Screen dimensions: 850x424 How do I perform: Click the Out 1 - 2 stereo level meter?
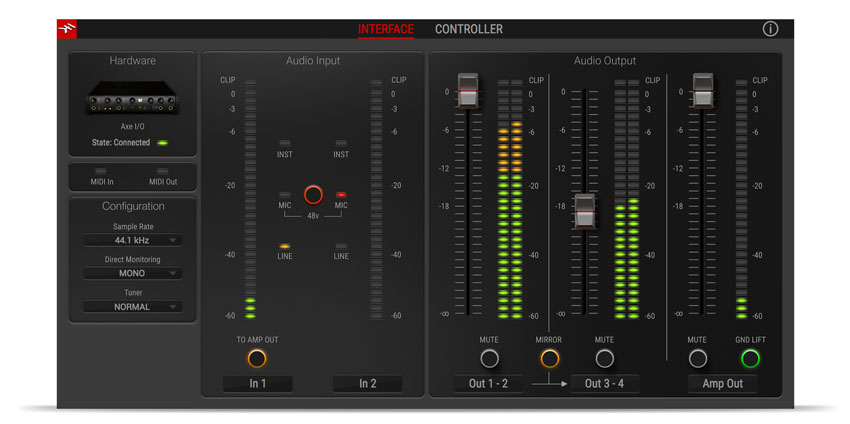click(510, 200)
